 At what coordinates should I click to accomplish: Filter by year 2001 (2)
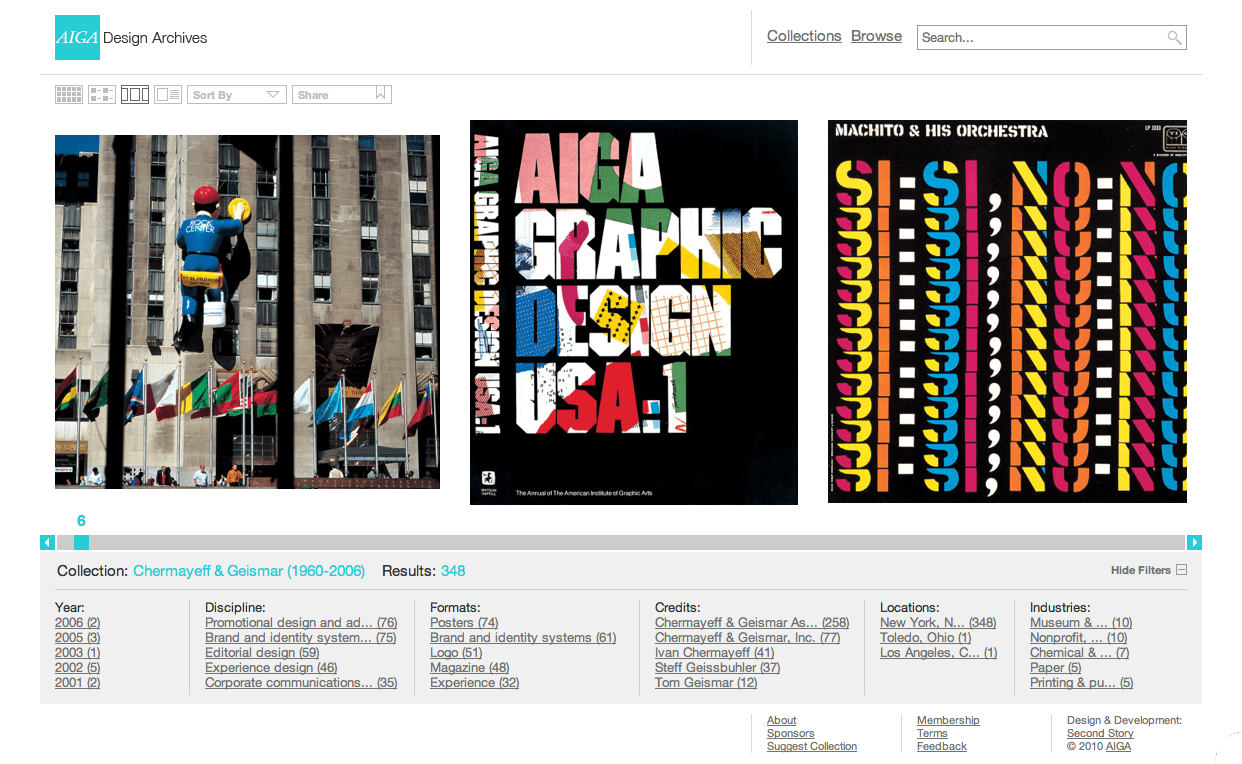pos(77,683)
